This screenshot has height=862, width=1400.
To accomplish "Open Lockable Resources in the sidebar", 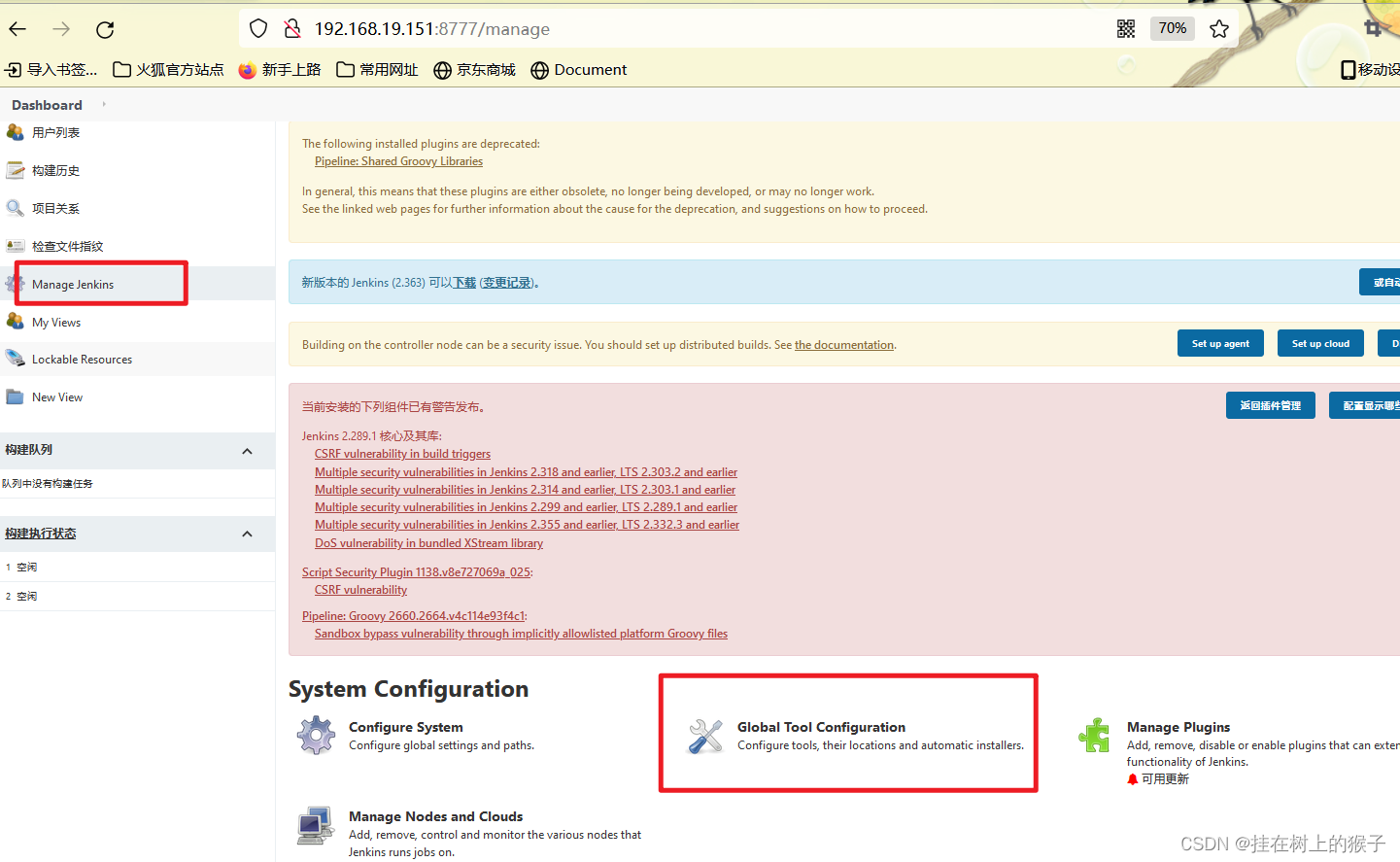I will pos(82,360).
